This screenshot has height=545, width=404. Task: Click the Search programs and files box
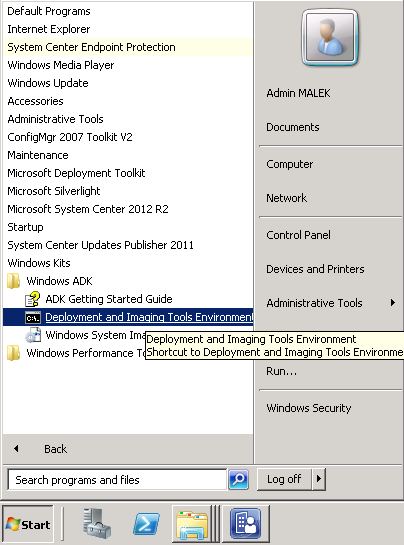pyautogui.click(x=117, y=480)
